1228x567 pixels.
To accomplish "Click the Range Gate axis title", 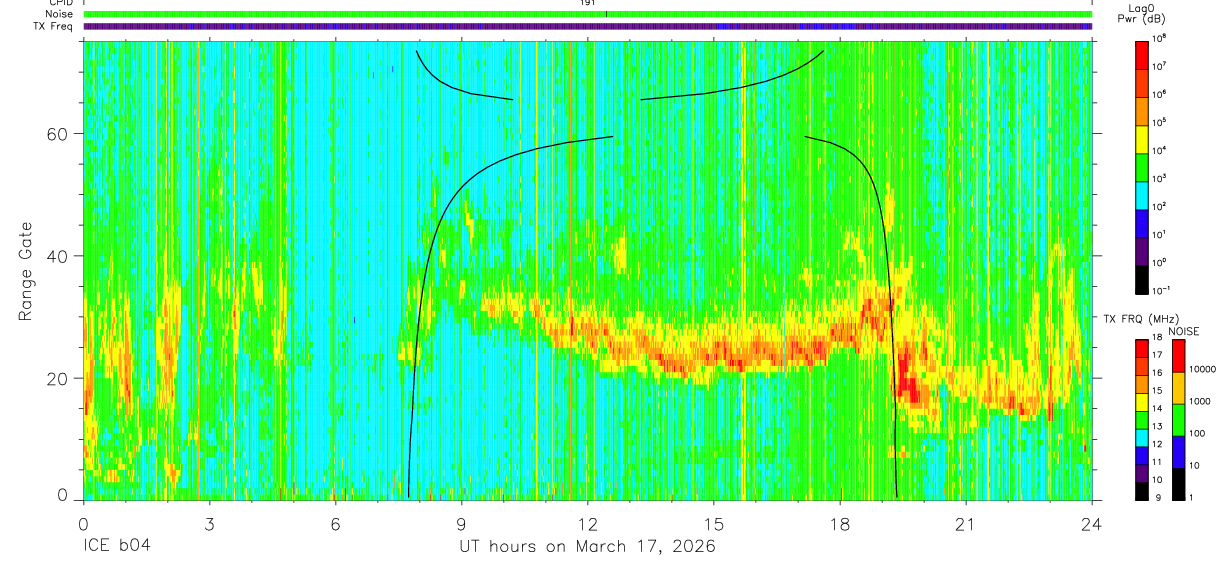I will click(x=27, y=272).
